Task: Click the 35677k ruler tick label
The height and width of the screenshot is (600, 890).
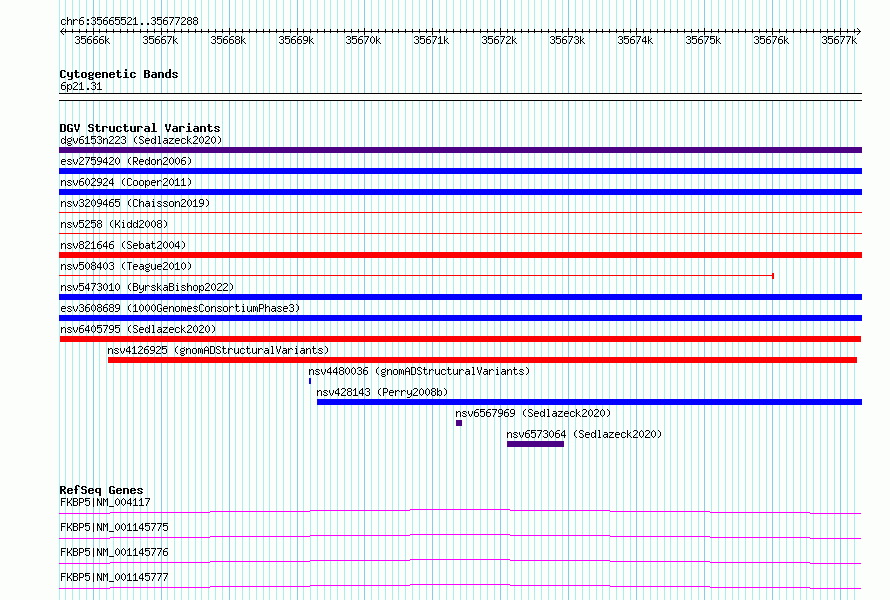Action: [x=839, y=40]
